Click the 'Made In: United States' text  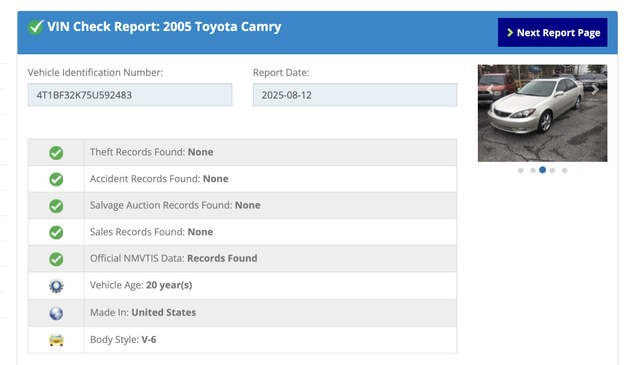143,312
